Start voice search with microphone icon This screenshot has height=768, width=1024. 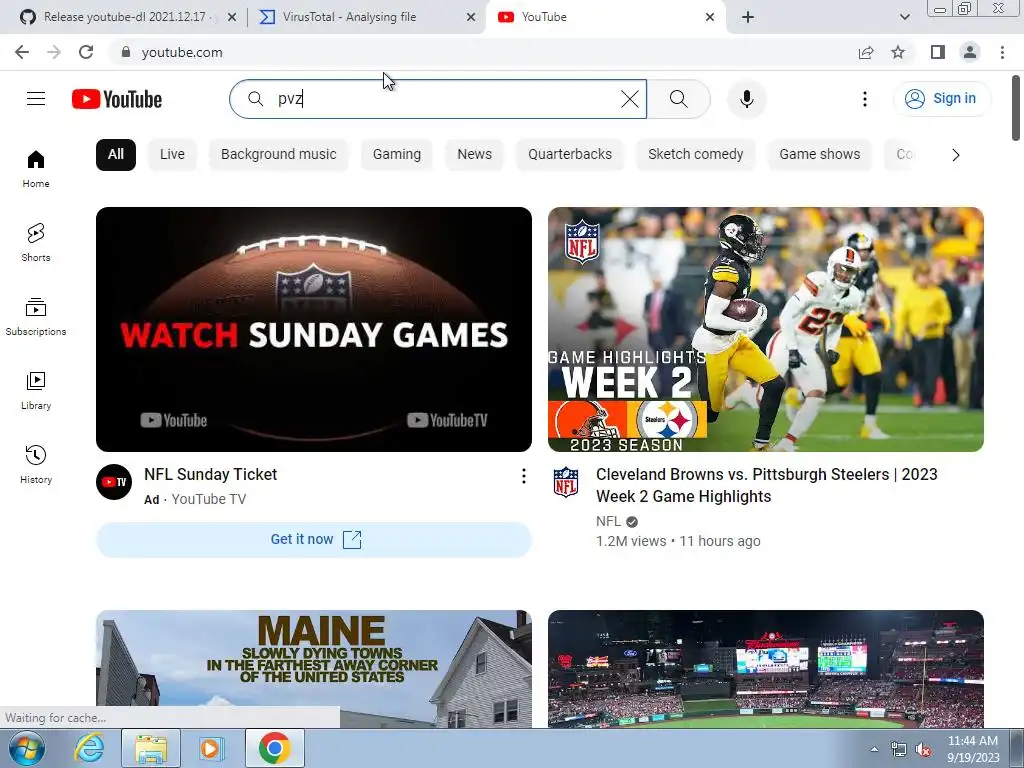(746, 99)
